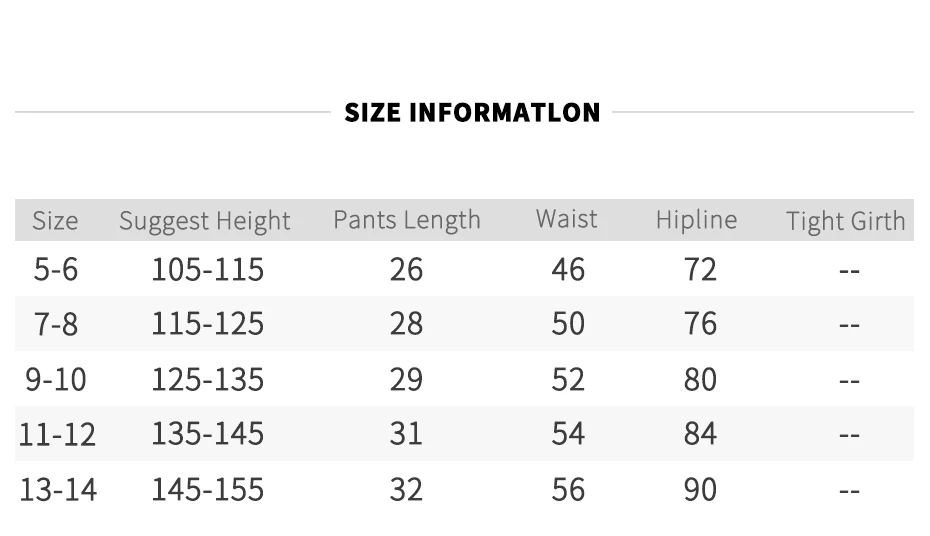Screen dimensions: 930x536
Task: Select pants length value 28
Action: 406,324
